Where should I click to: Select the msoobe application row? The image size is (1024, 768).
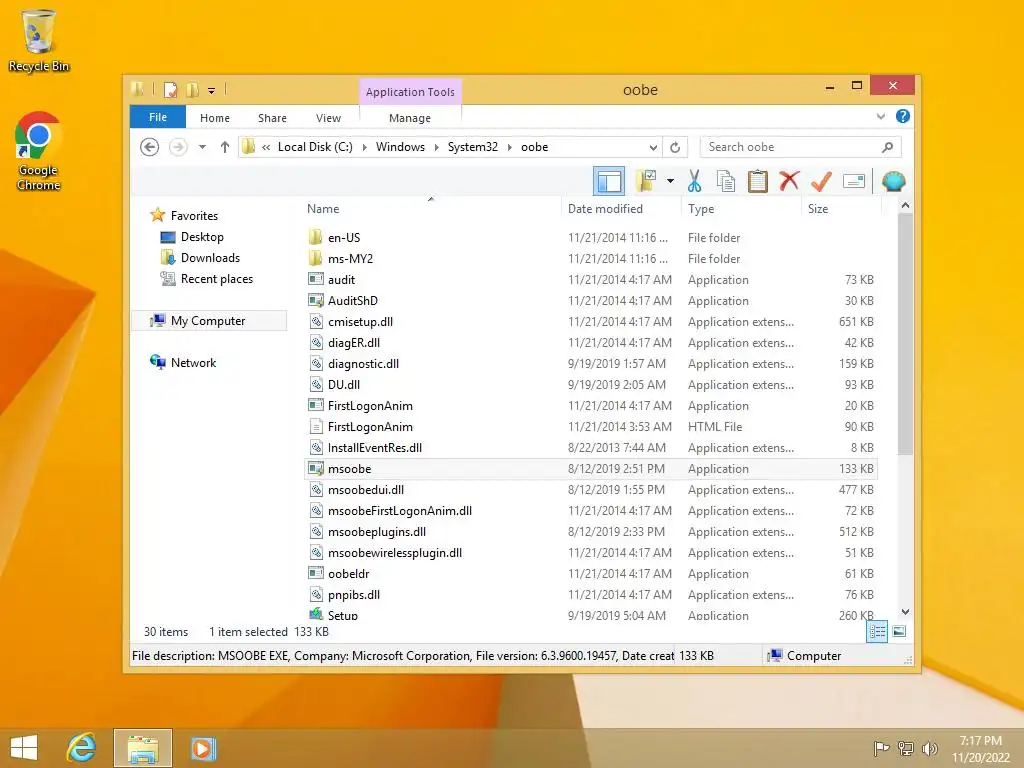click(x=591, y=469)
